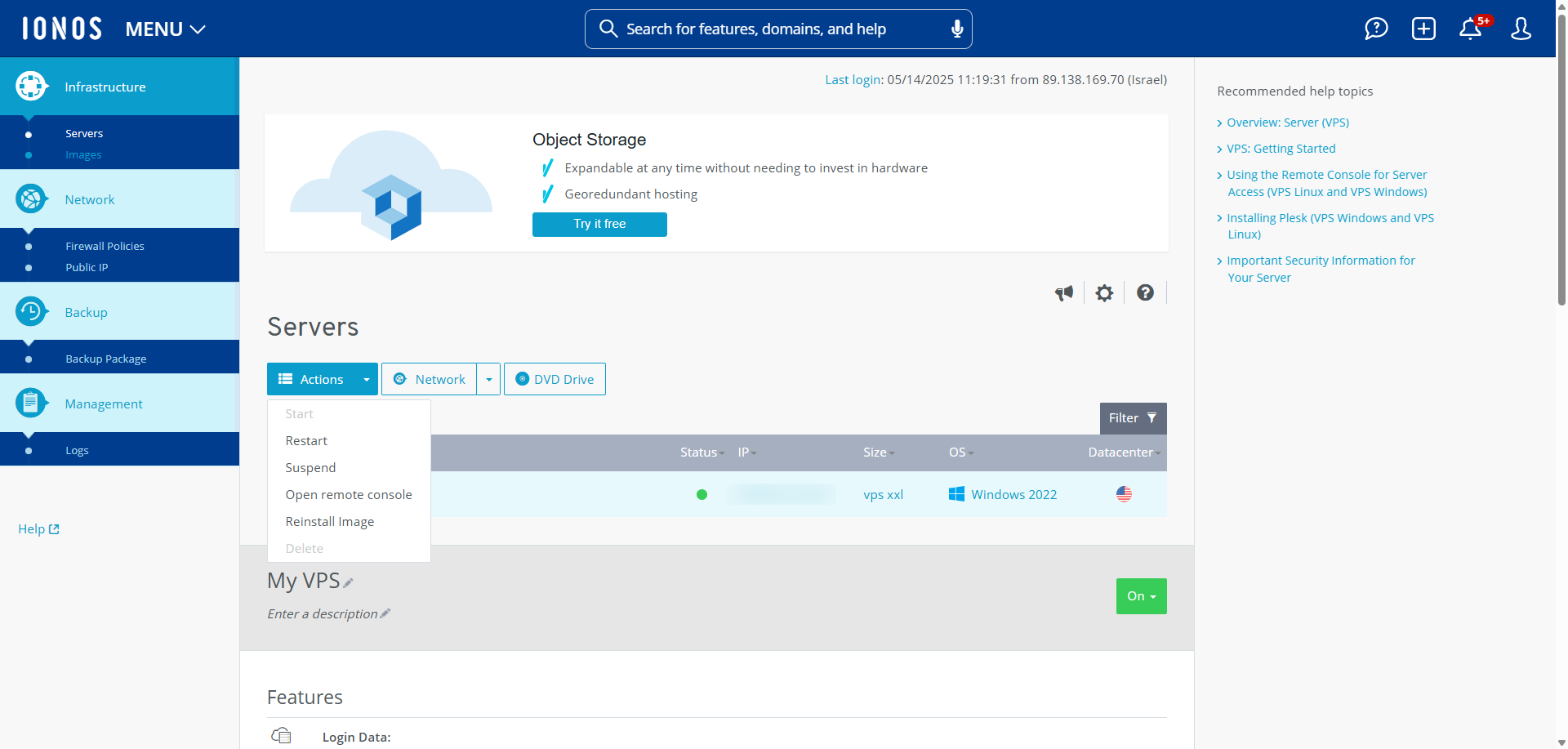The width and height of the screenshot is (1568, 749).
Task: Click the add product plus icon
Action: pos(1423,29)
